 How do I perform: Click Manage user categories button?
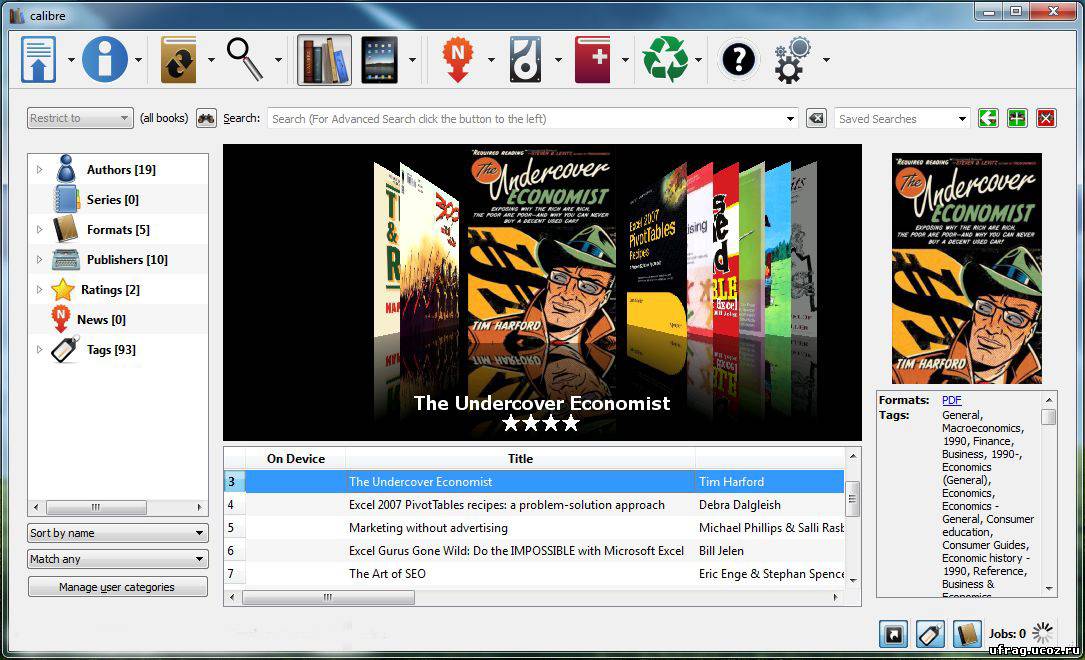tap(117, 587)
